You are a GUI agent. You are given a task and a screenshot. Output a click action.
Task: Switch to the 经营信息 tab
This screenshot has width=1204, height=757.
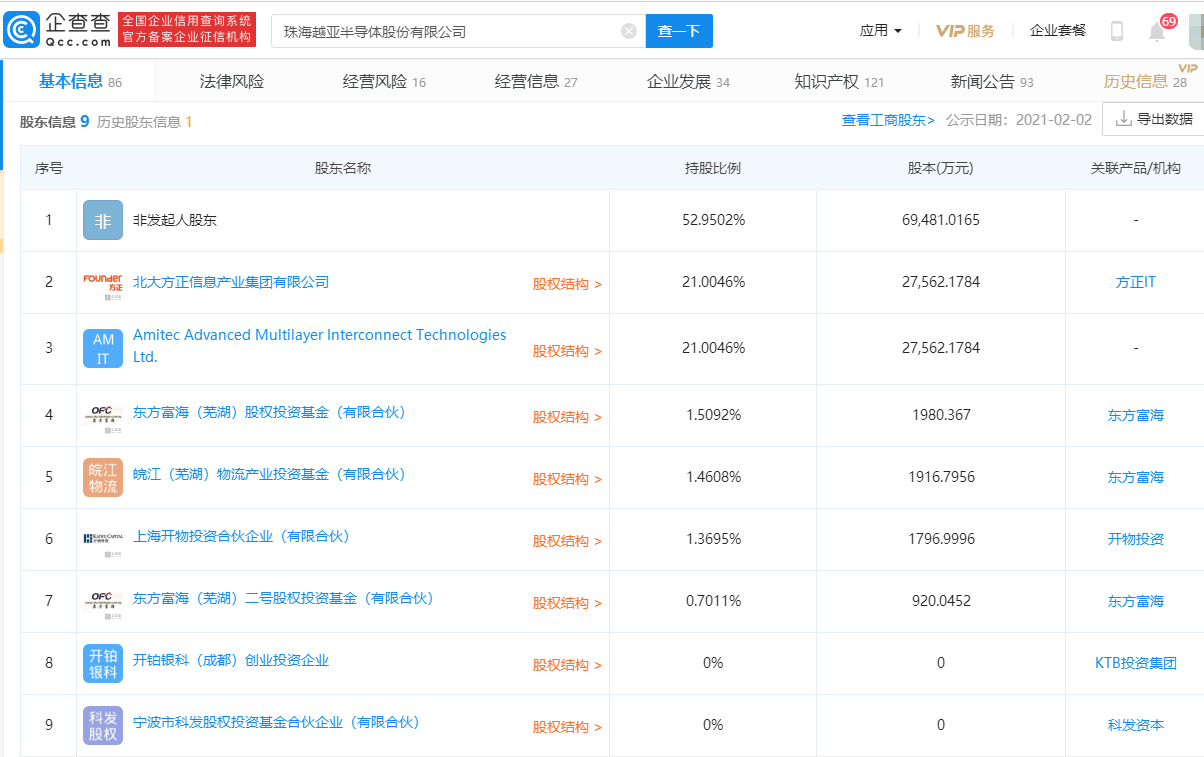(536, 82)
